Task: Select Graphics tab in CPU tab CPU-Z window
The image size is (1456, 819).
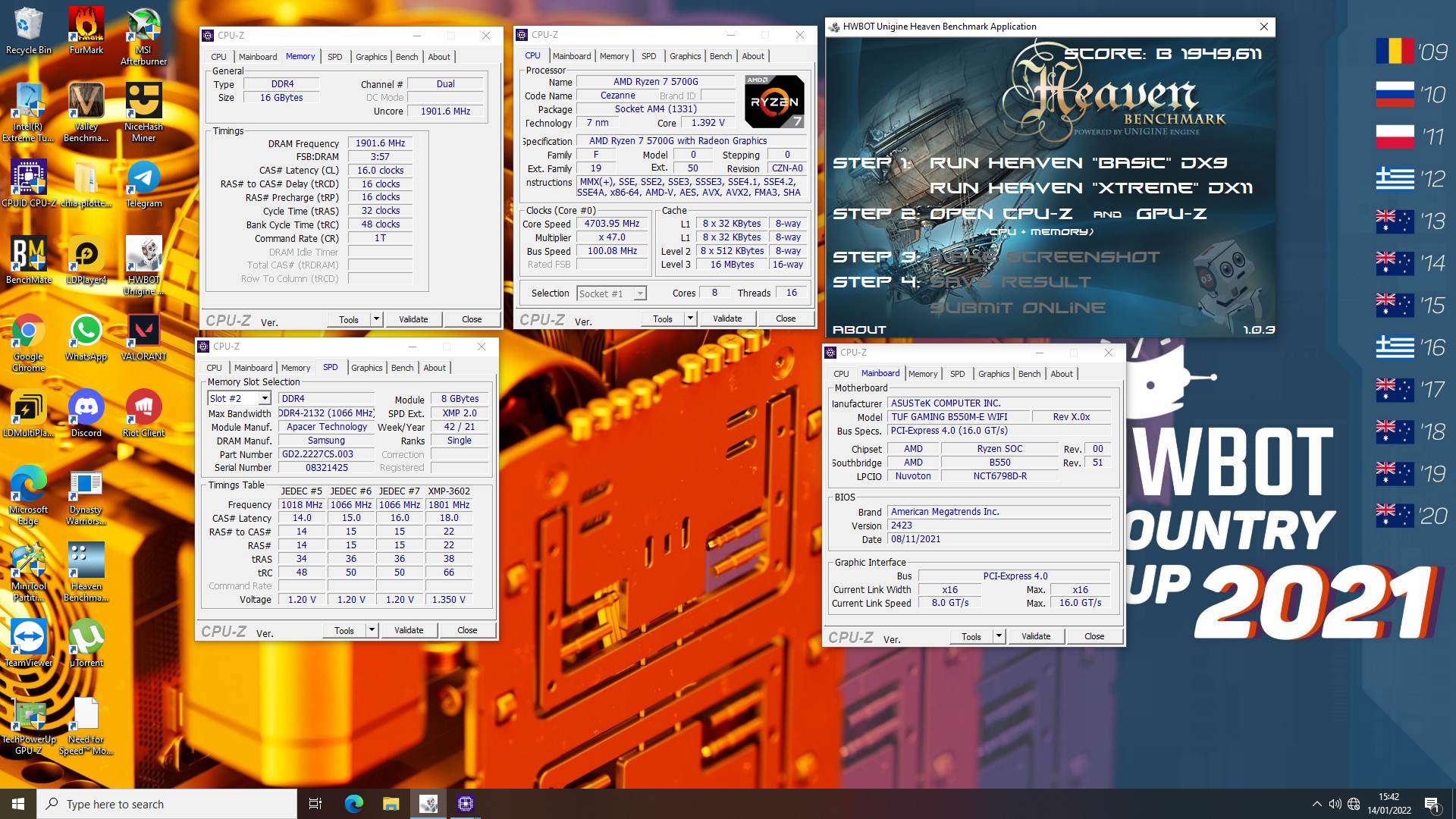Action: (x=685, y=56)
